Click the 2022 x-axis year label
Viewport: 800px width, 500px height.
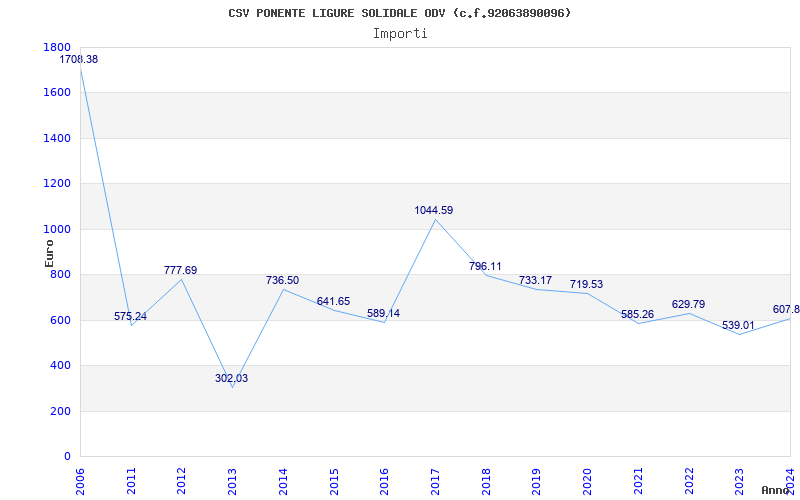pos(688,481)
